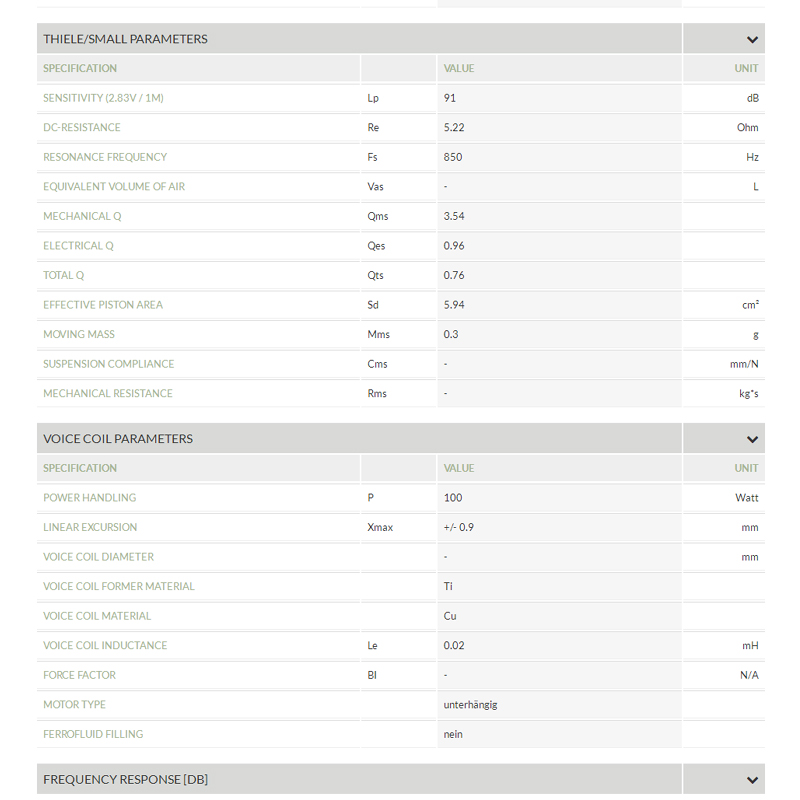800x800 pixels.
Task: Click the Ferrofluid Filling value nein
Action: point(453,734)
